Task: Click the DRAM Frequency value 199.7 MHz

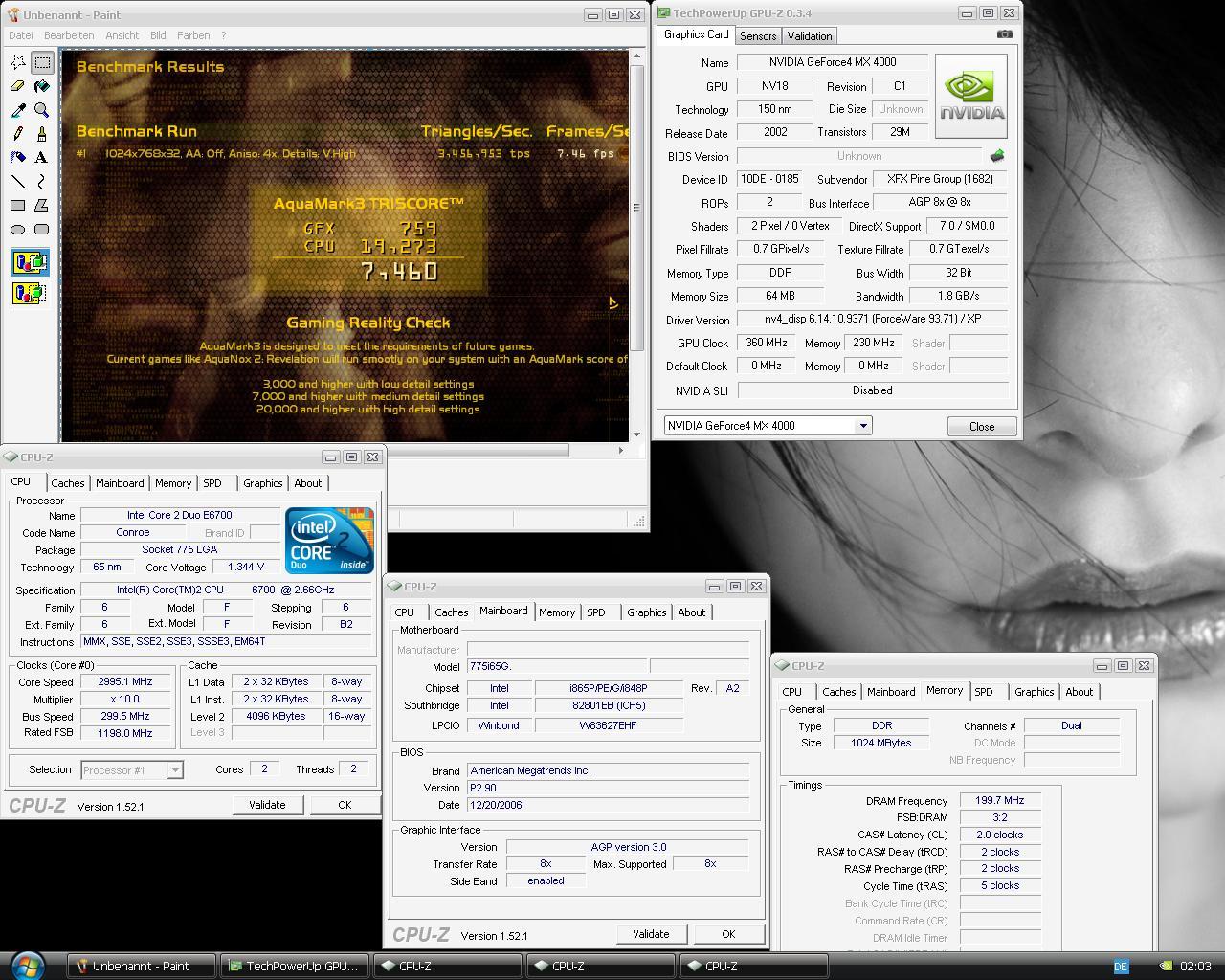Action: (x=999, y=800)
